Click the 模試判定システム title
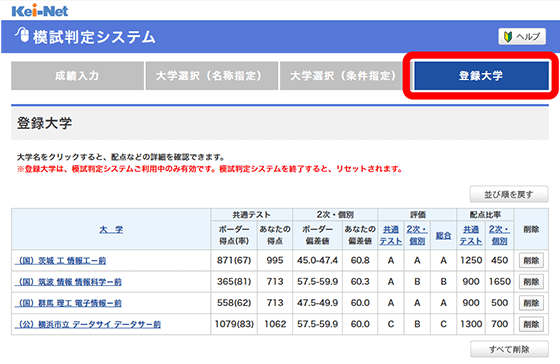Viewport: 560px width, 364px height. 94,37
